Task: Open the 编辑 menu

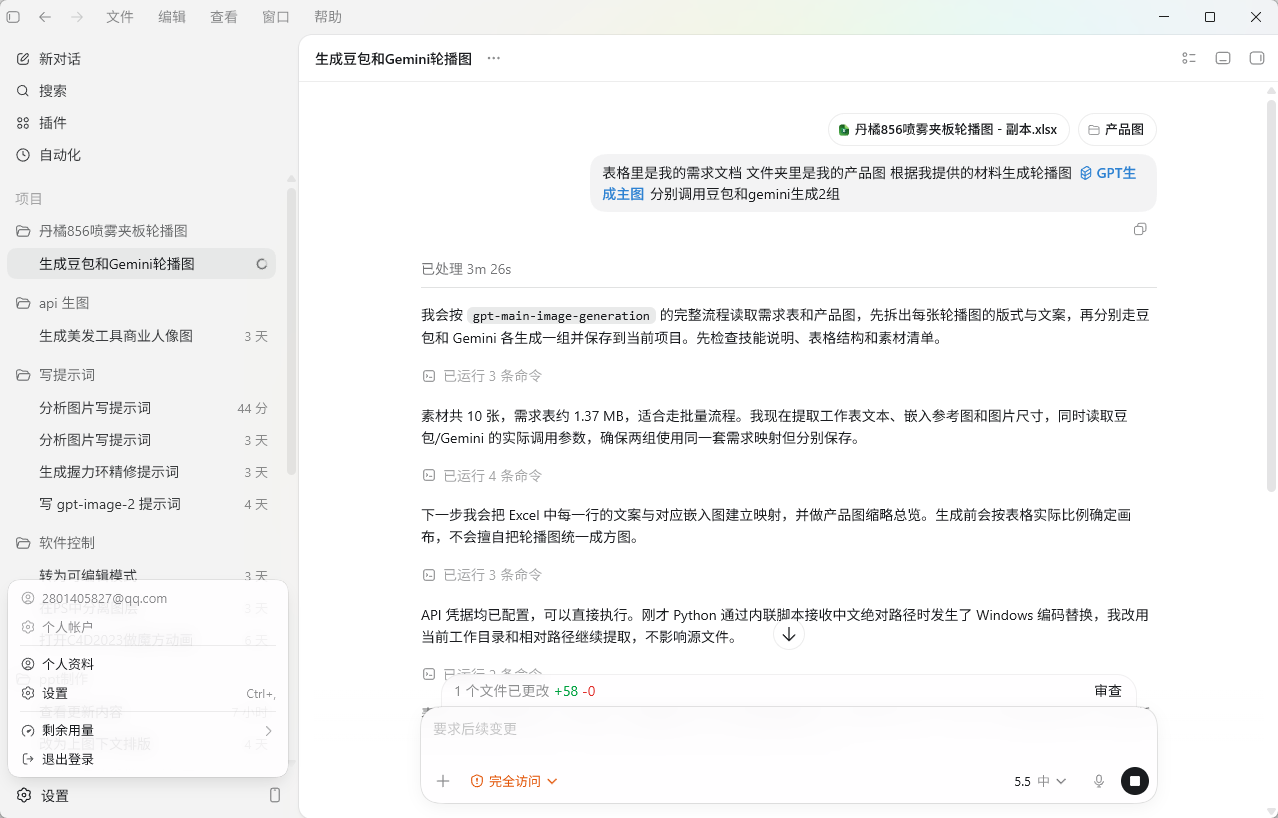Action: point(172,17)
